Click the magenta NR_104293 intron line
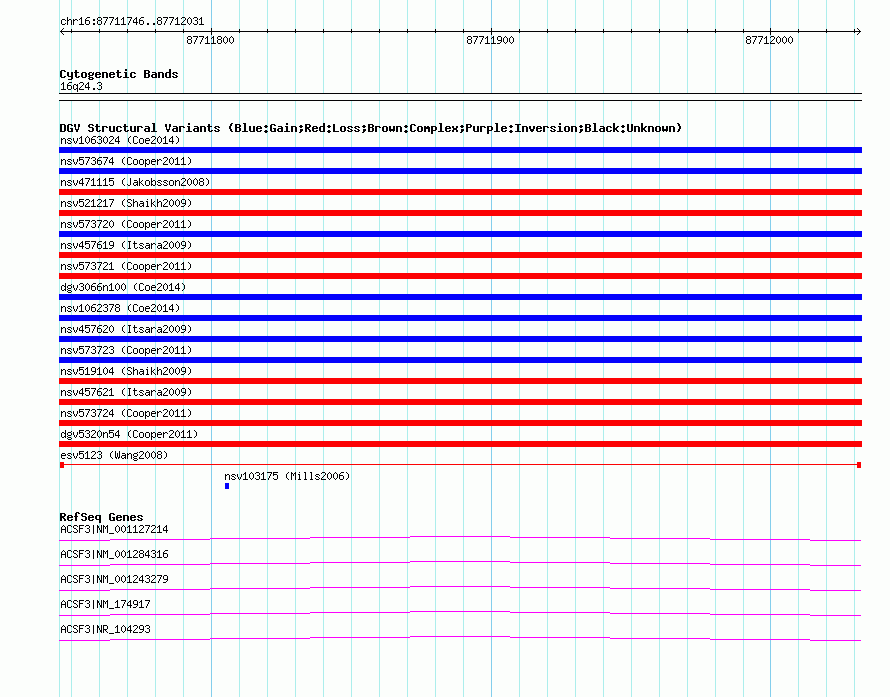Image resolution: width=890 pixels, height=697 pixels. (460, 637)
